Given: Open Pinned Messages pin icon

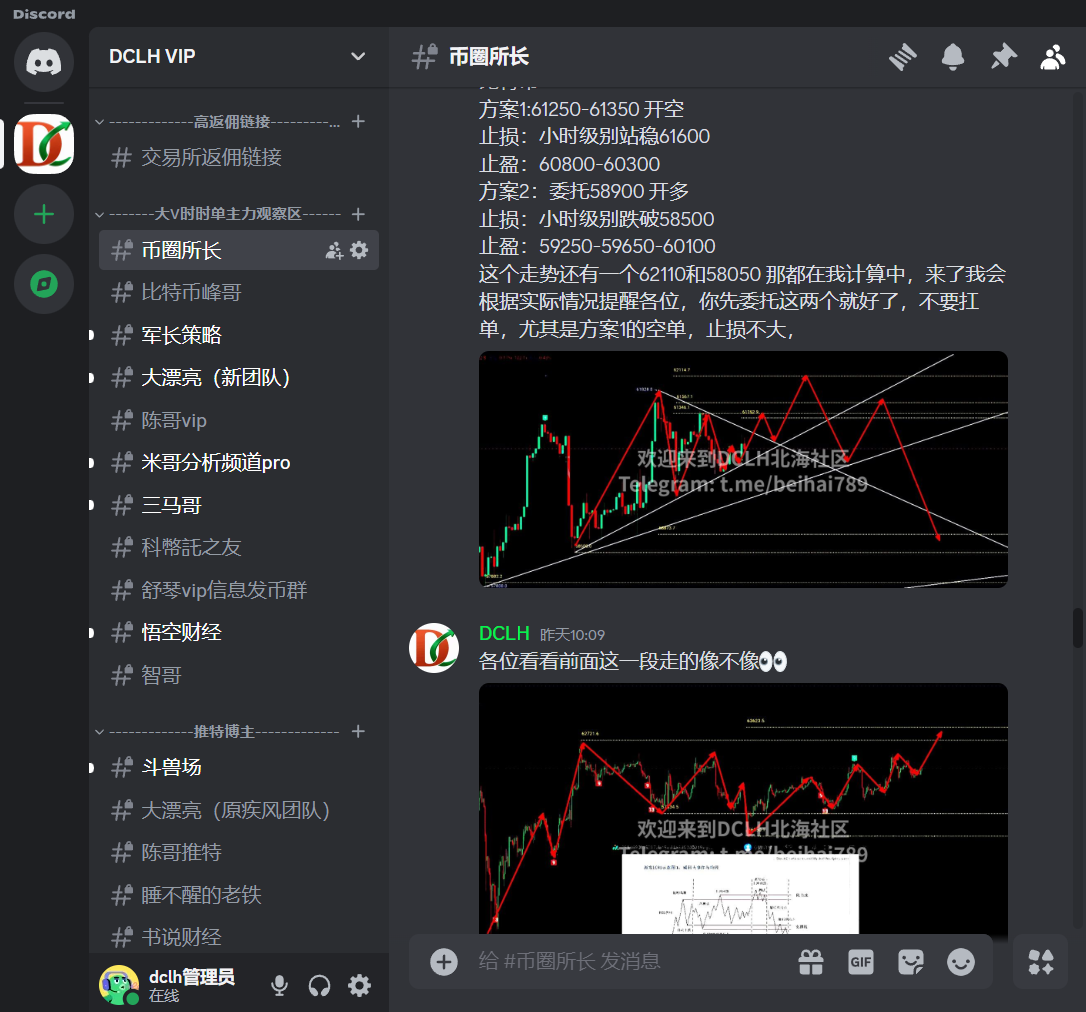Looking at the screenshot, I should [1002, 57].
